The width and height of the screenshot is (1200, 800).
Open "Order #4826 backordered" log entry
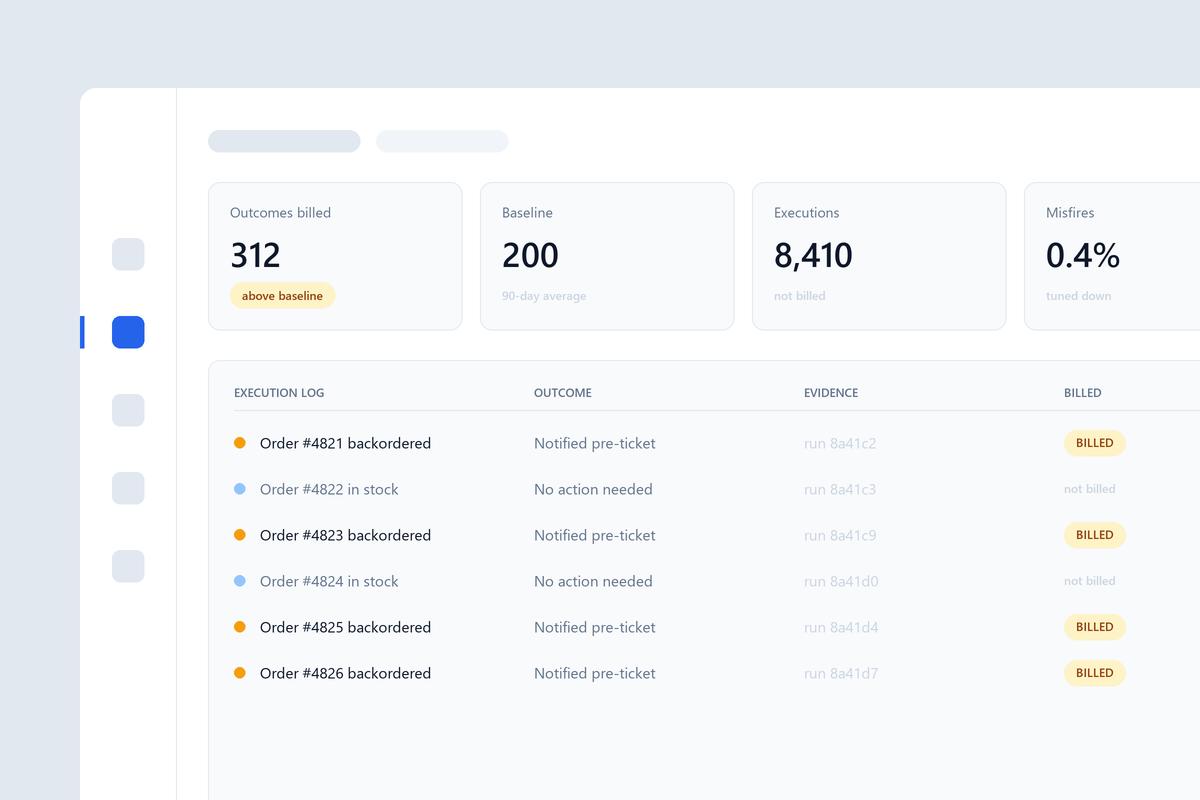(345, 673)
